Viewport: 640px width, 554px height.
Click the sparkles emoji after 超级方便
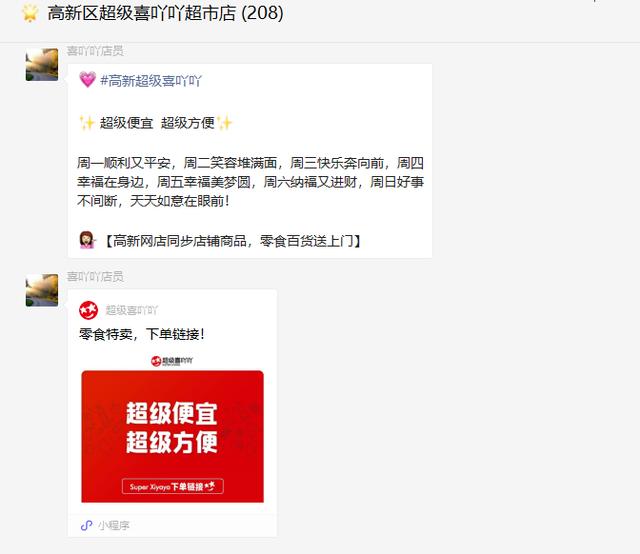coord(224,122)
